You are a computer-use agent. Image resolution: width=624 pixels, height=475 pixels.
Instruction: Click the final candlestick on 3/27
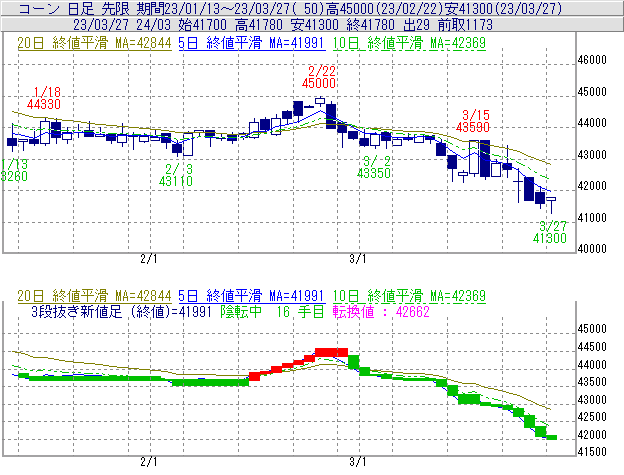tap(551, 203)
